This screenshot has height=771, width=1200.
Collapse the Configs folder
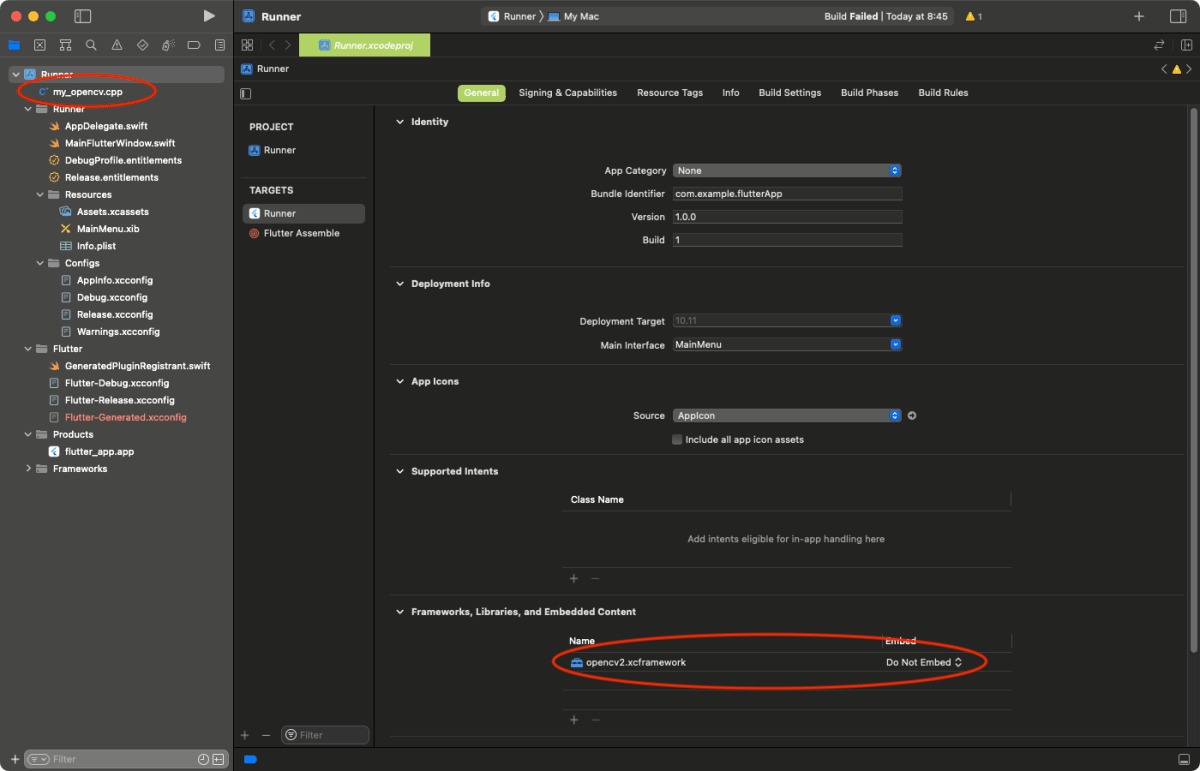[40, 263]
